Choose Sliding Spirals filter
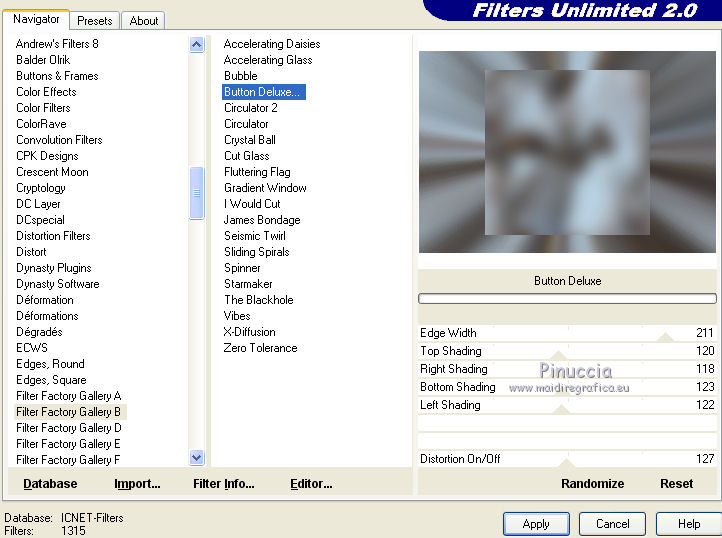Image resolution: width=722 pixels, height=538 pixels. pyautogui.click(x=256, y=252)
